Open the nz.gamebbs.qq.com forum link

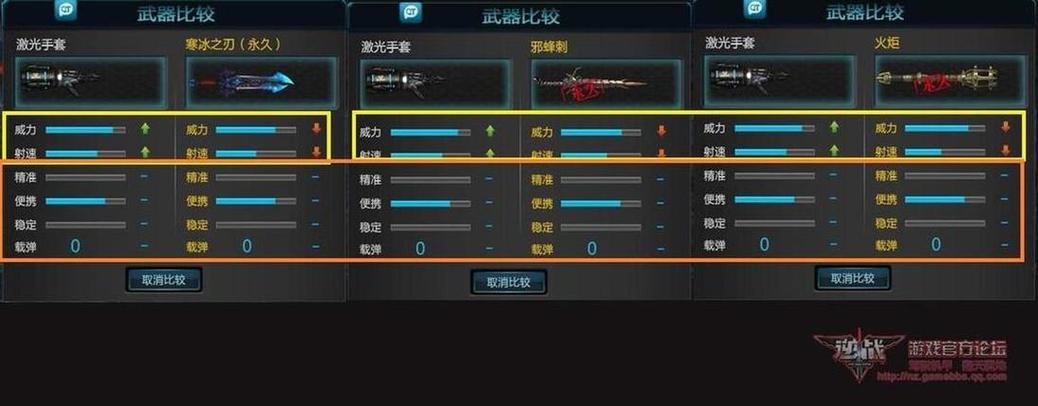[941, 377]
